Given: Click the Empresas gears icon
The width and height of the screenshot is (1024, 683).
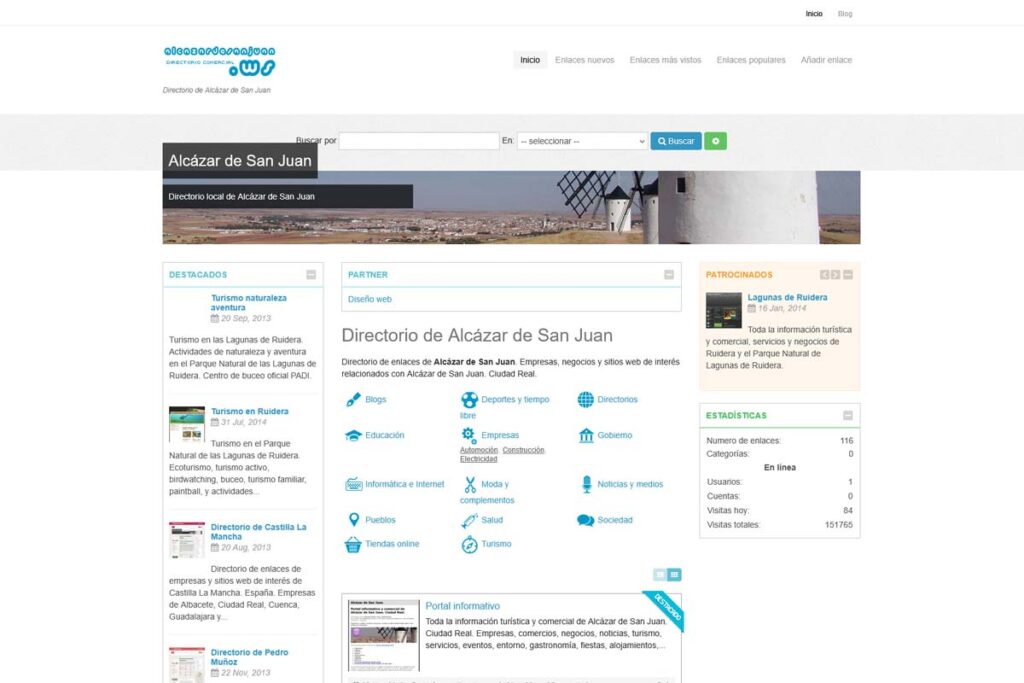Looking at the screenshot, I should click(x=469, y=436).
